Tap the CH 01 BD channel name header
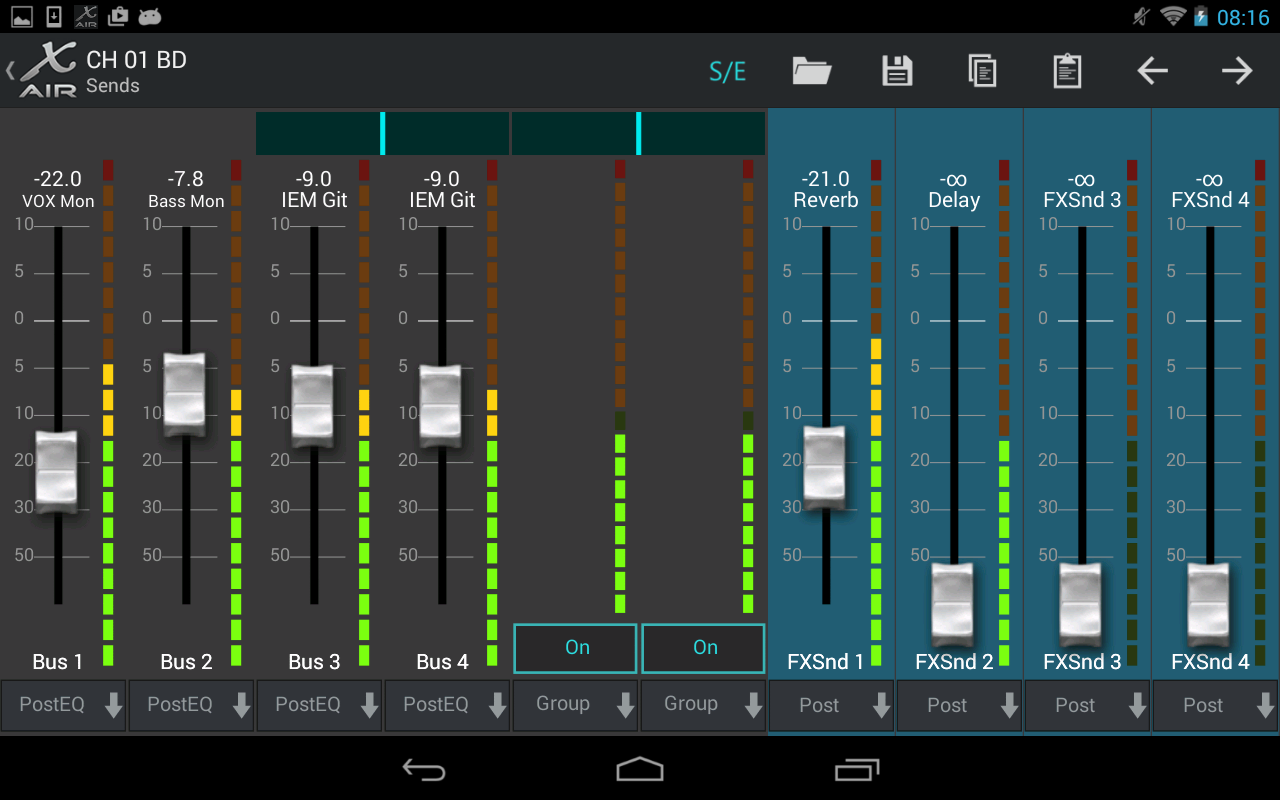The width and height of the screenshot is (1280, 800). 137,60
